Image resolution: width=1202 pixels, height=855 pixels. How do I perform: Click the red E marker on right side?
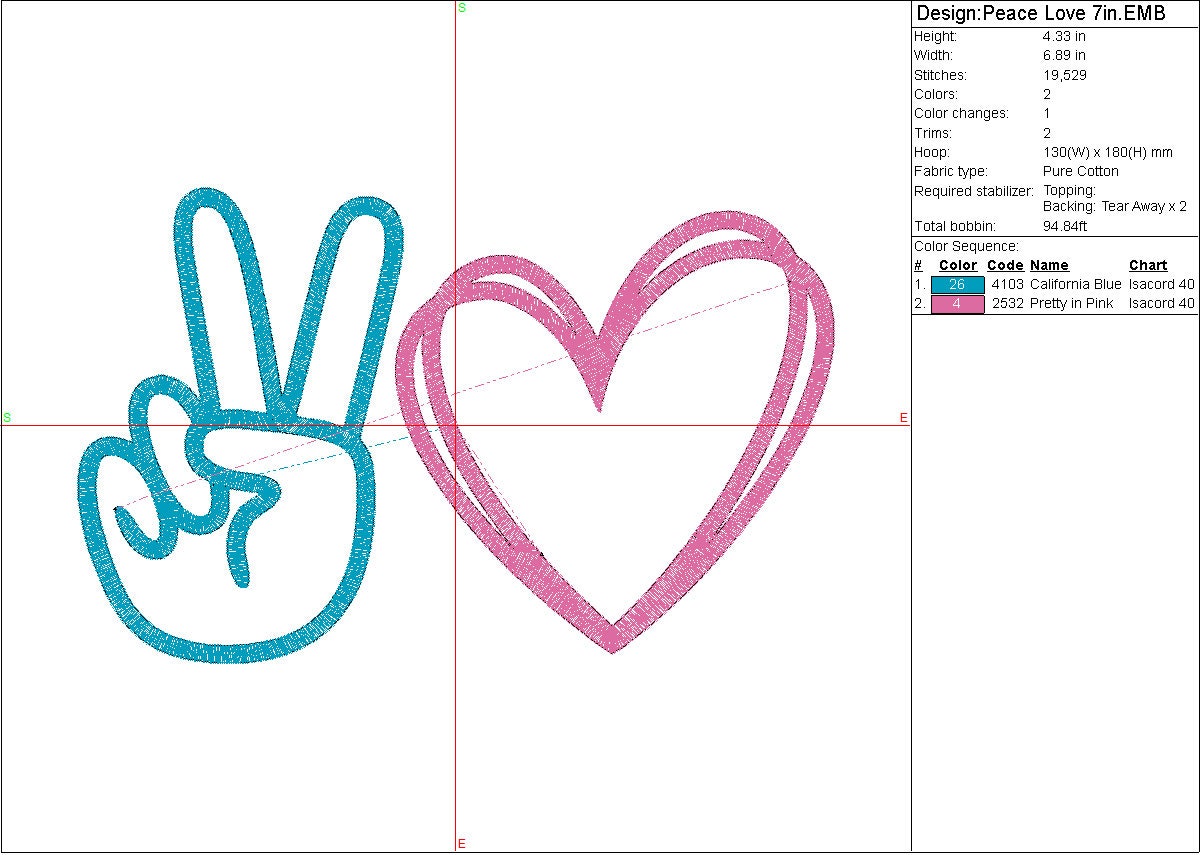[903, 418]
